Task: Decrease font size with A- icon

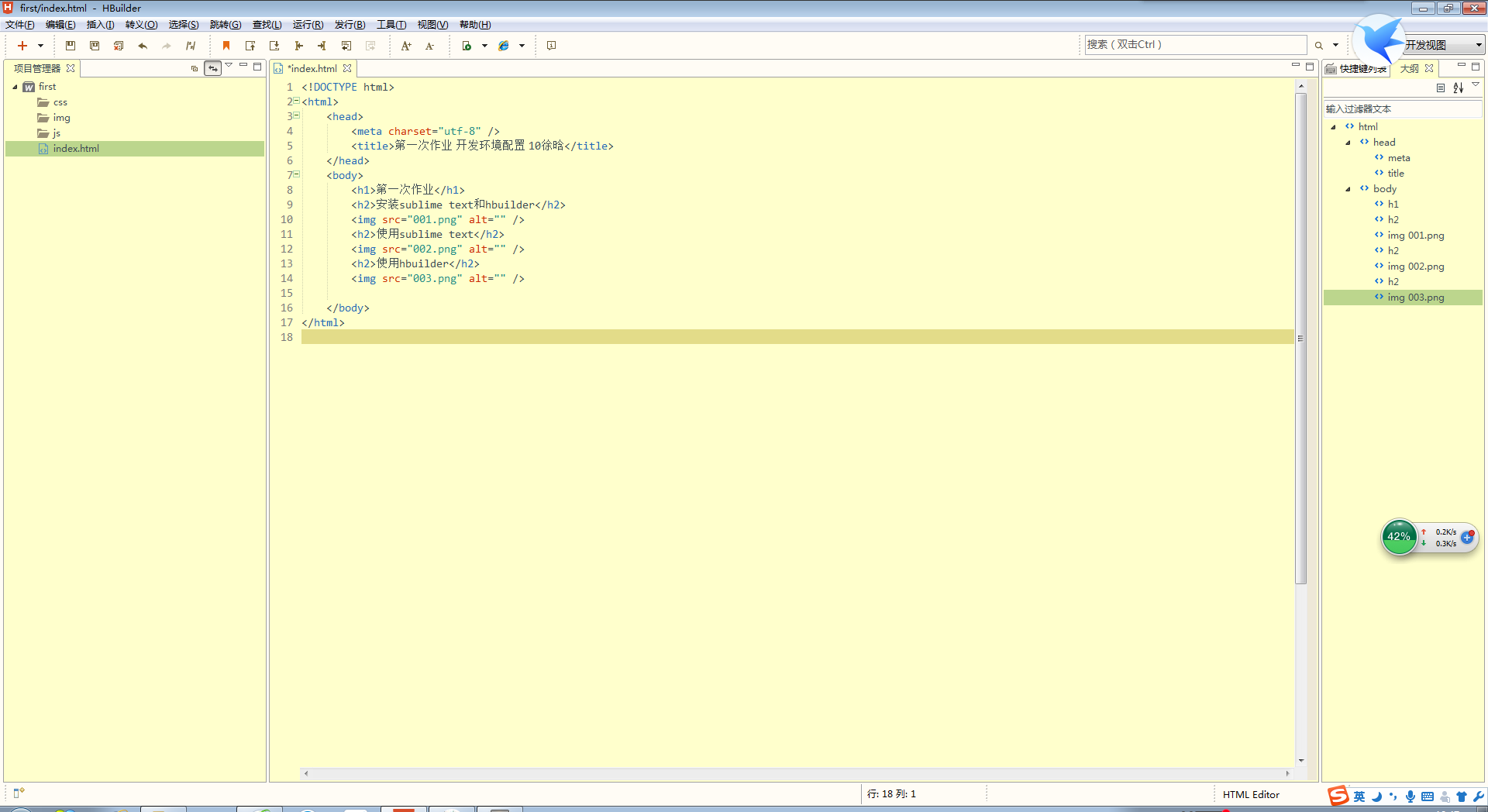Action: click(429, 46)
